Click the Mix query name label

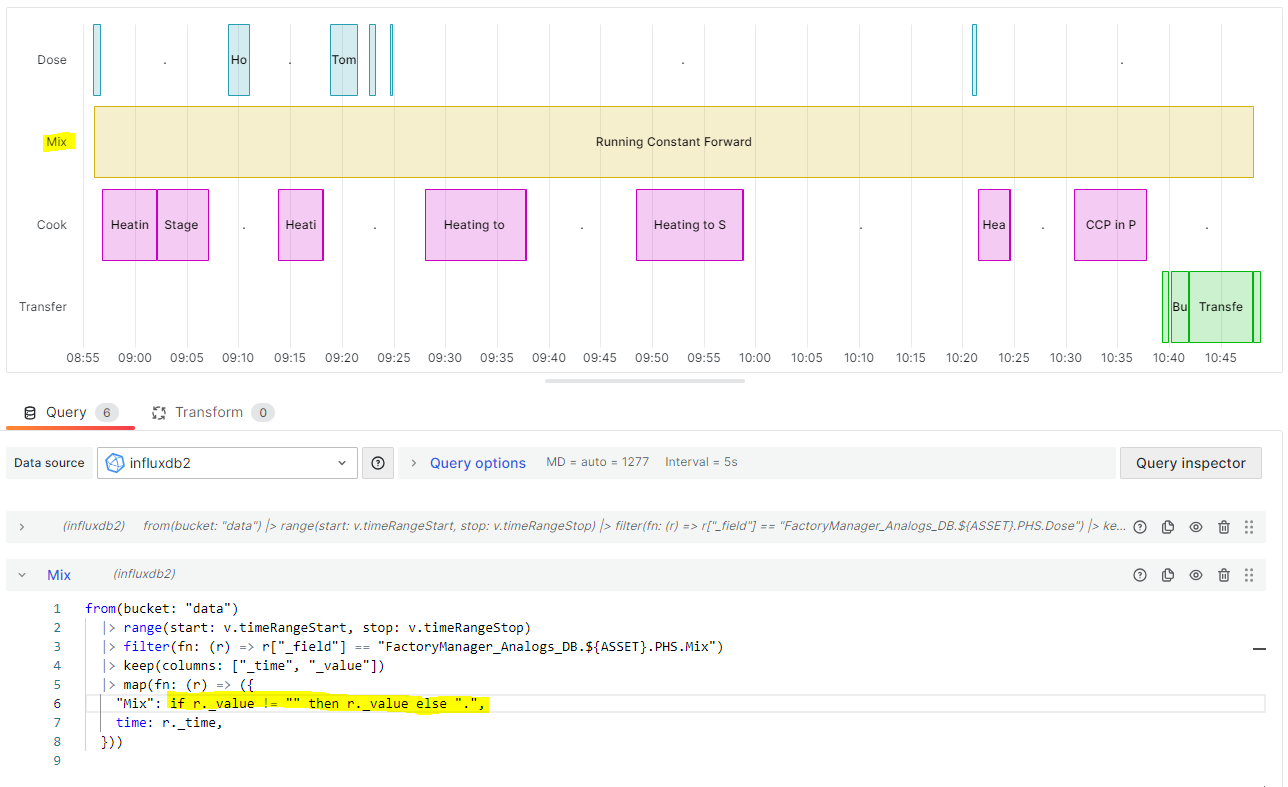coord(59,575)
